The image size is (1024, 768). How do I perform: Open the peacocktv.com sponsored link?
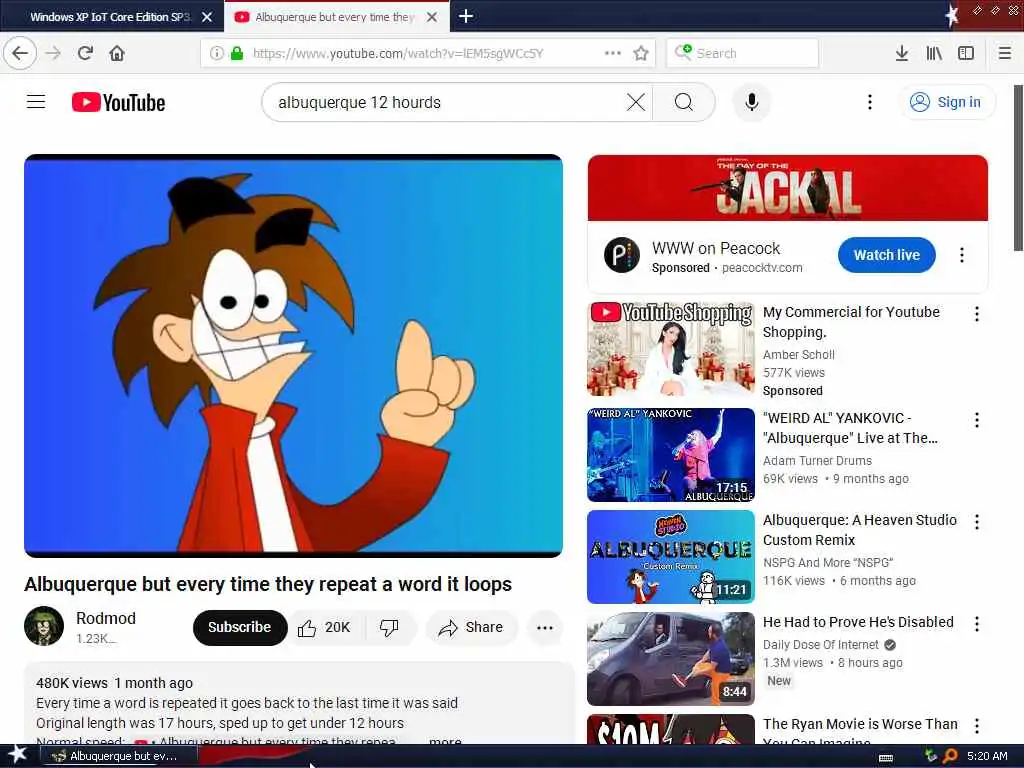click(x=762, y=268)
